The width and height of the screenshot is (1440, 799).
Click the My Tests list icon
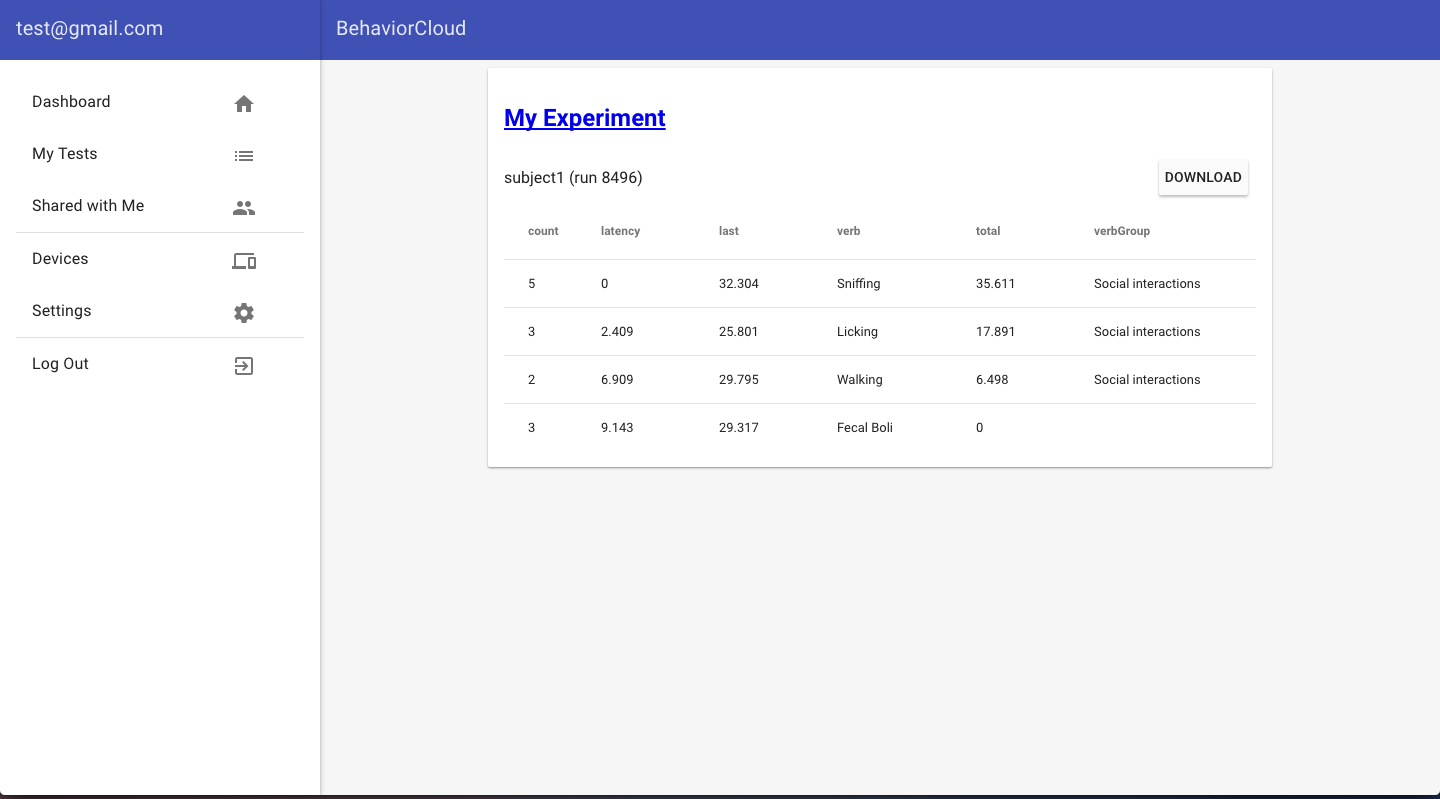[x=244, y=156]
